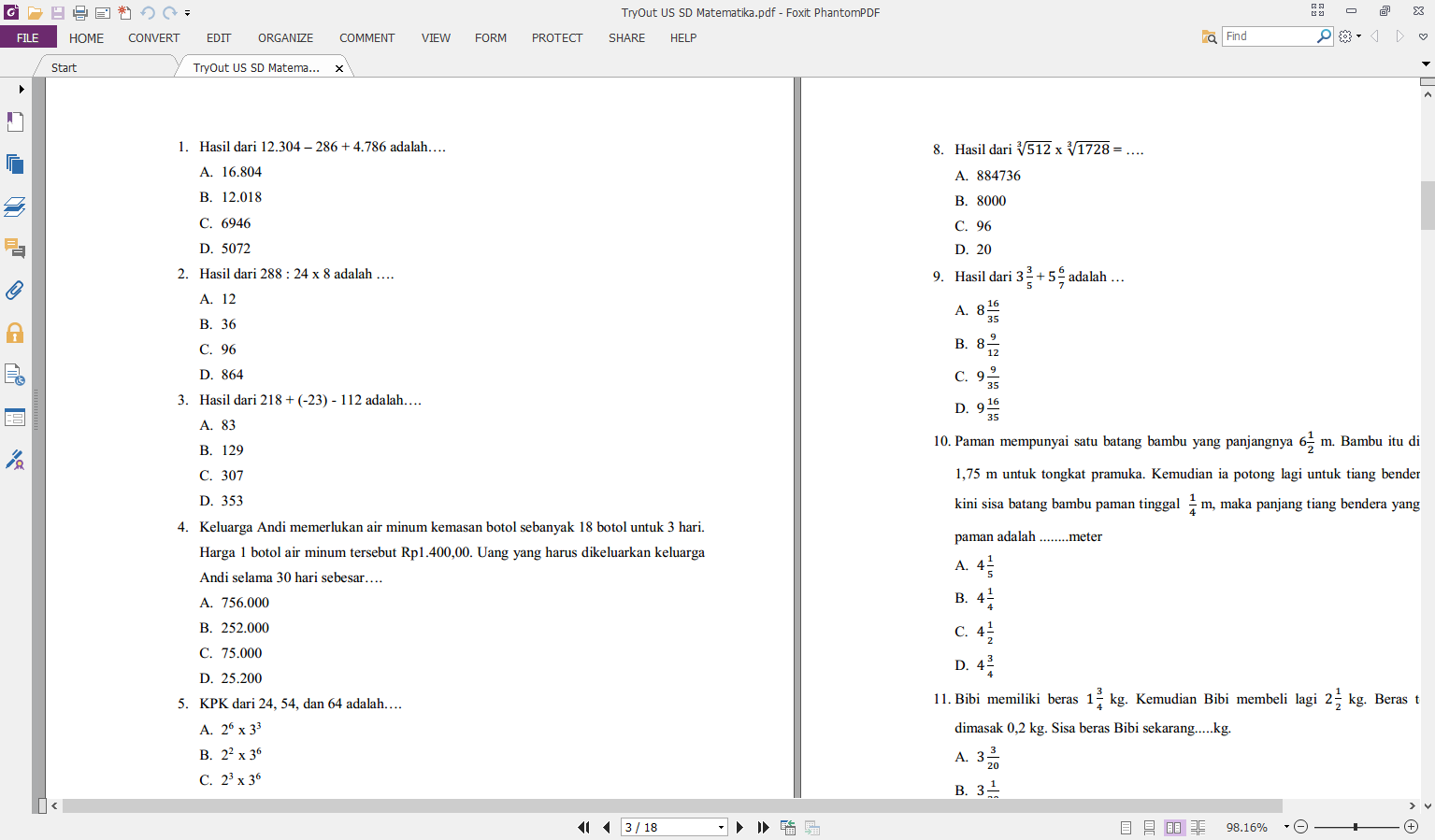
Task: Click the next search result arrow
Action: coord(1399,36)
